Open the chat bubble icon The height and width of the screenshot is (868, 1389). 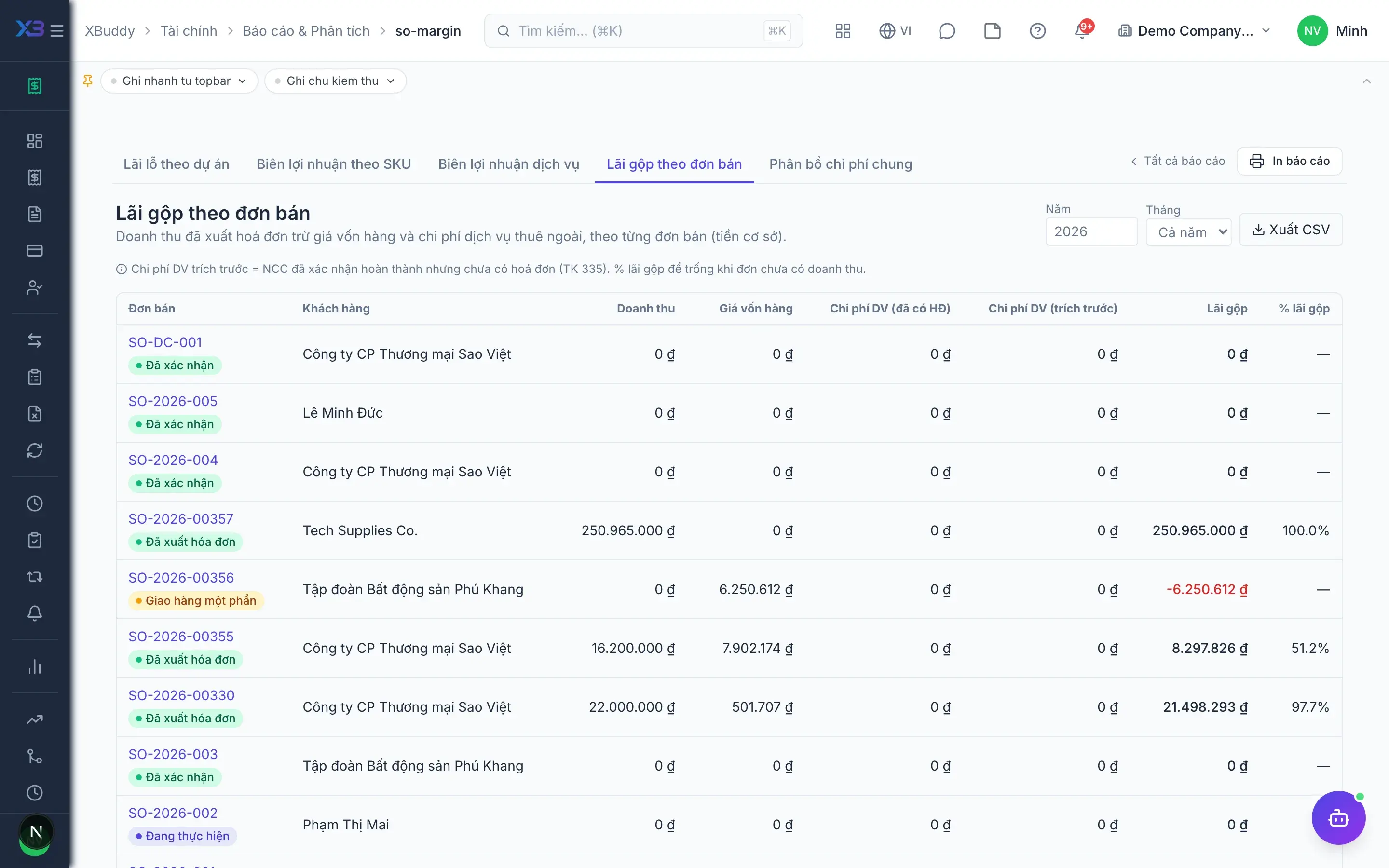click(x=946, y=30)
